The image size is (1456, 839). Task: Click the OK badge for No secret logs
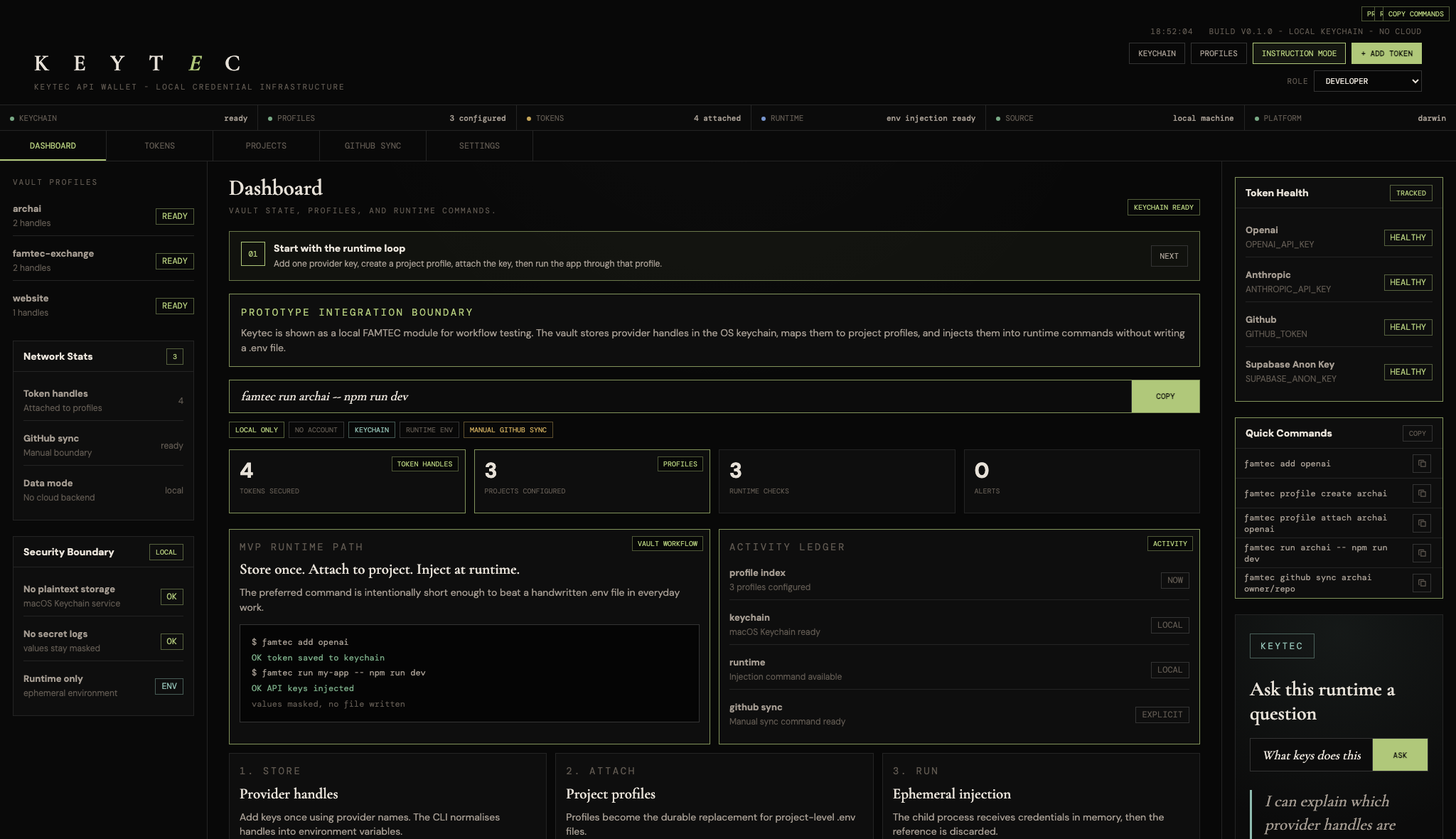click(x=171, y=641)
